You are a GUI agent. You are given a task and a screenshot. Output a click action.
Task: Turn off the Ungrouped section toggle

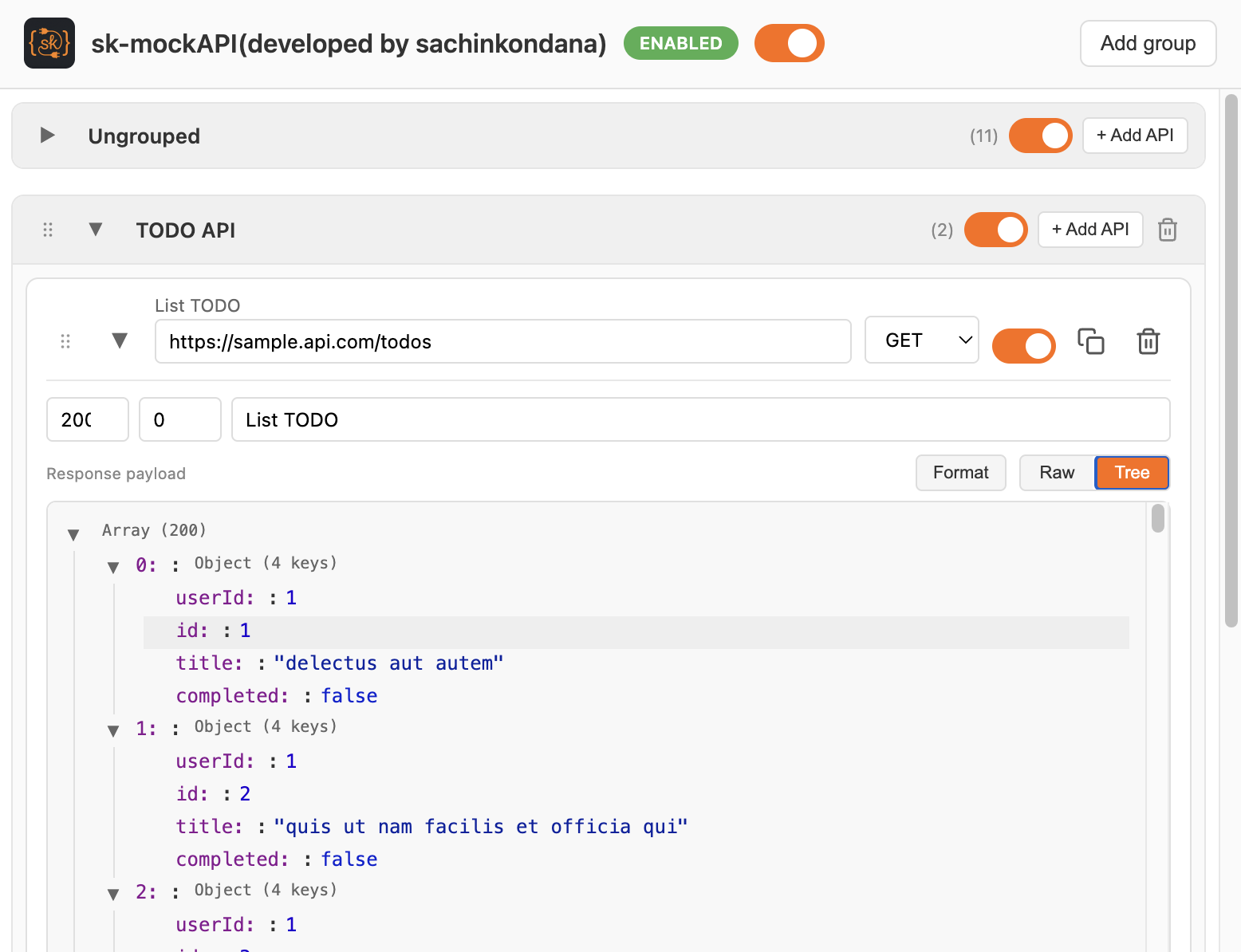click(1040, 136)
